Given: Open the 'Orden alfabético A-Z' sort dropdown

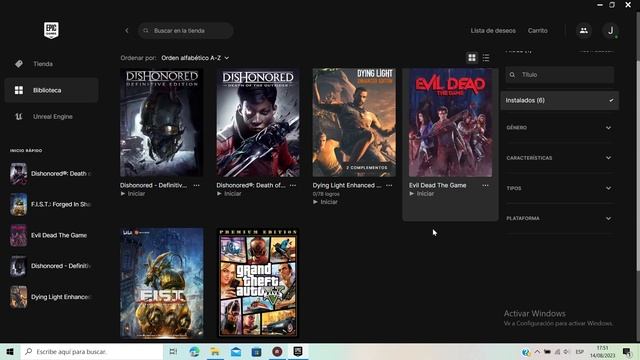Looking at the screenshot, I should tap(195, 58).
